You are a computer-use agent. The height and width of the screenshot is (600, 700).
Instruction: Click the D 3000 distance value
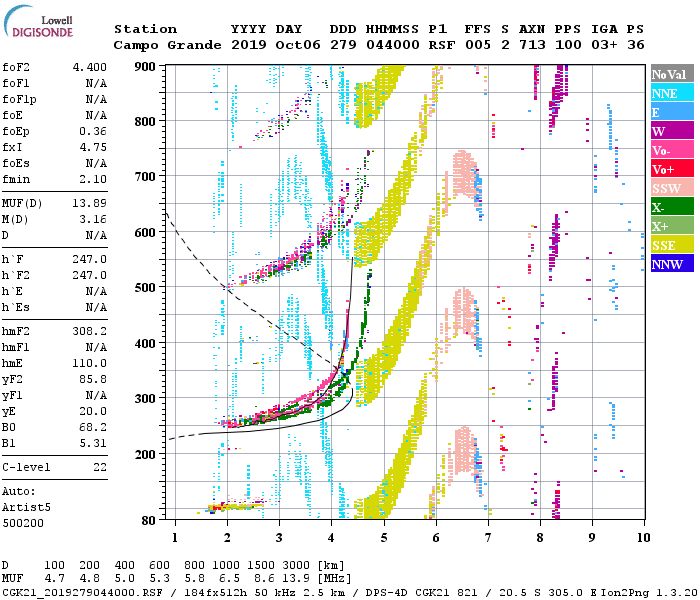click(x=296, y=566)
